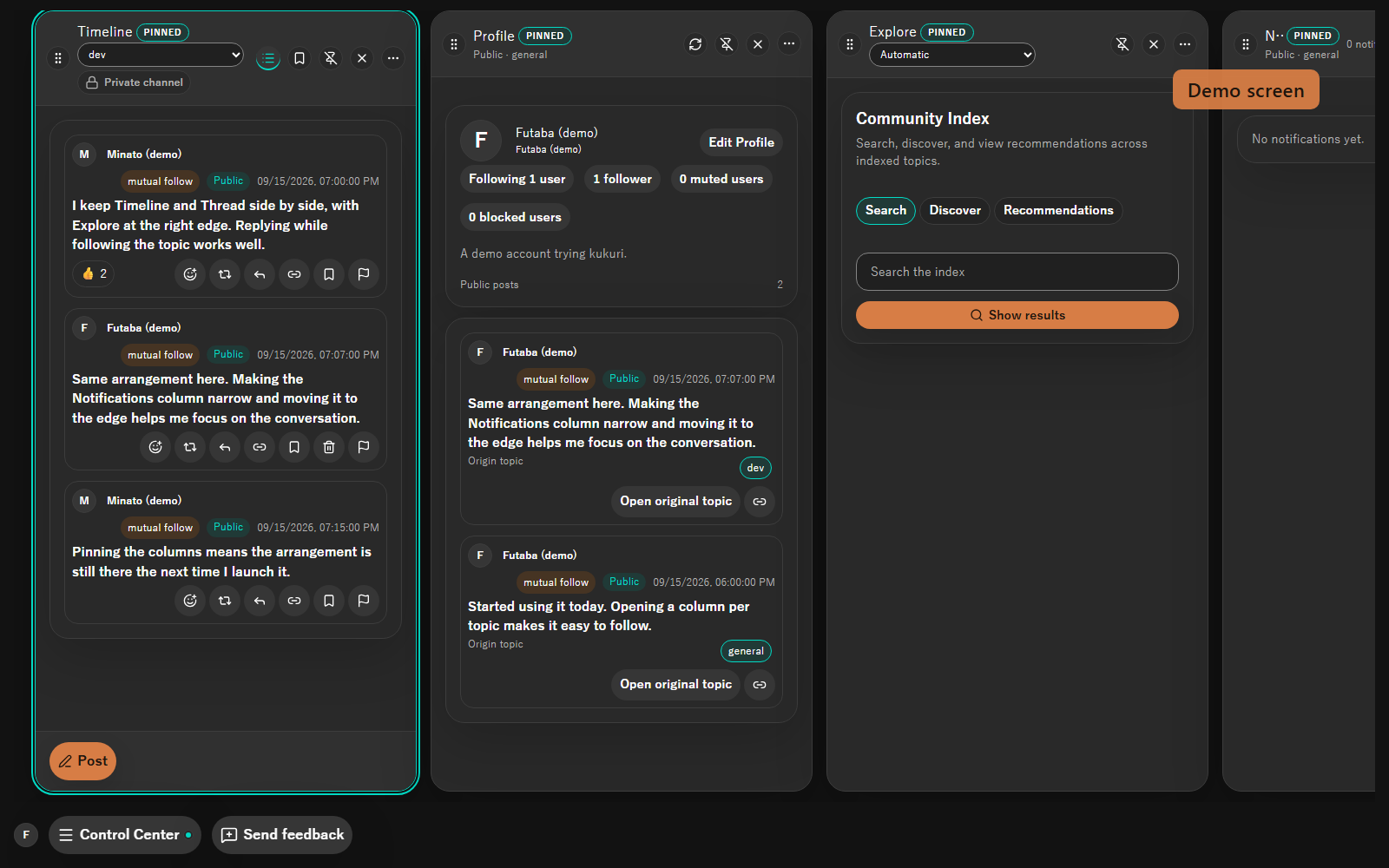Screen dimensions: 1389x868
Task: Click Send feedback at the bottom
Action: tap(282, 835)
